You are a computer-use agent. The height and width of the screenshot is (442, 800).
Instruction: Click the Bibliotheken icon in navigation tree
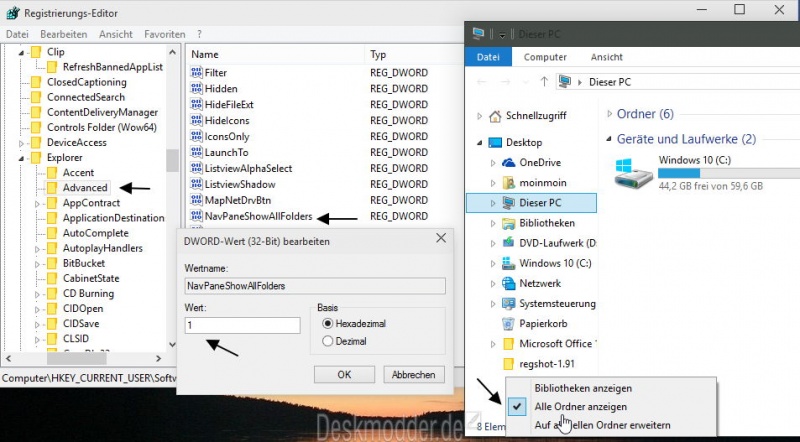(x=508, y=223)
